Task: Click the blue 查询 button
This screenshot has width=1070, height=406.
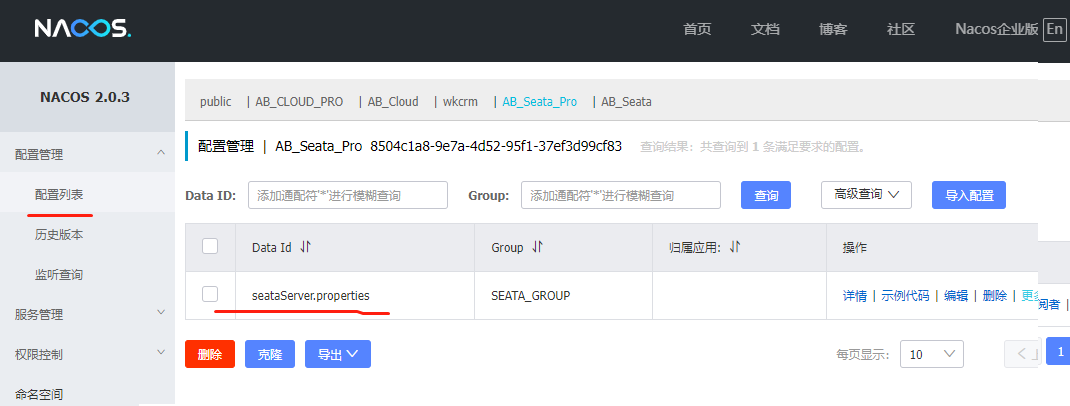Action: pos(766,195)
